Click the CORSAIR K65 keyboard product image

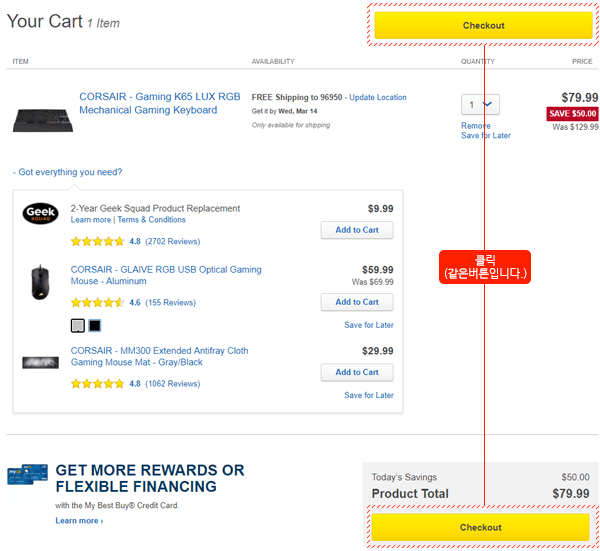click(x=43, y=120)
